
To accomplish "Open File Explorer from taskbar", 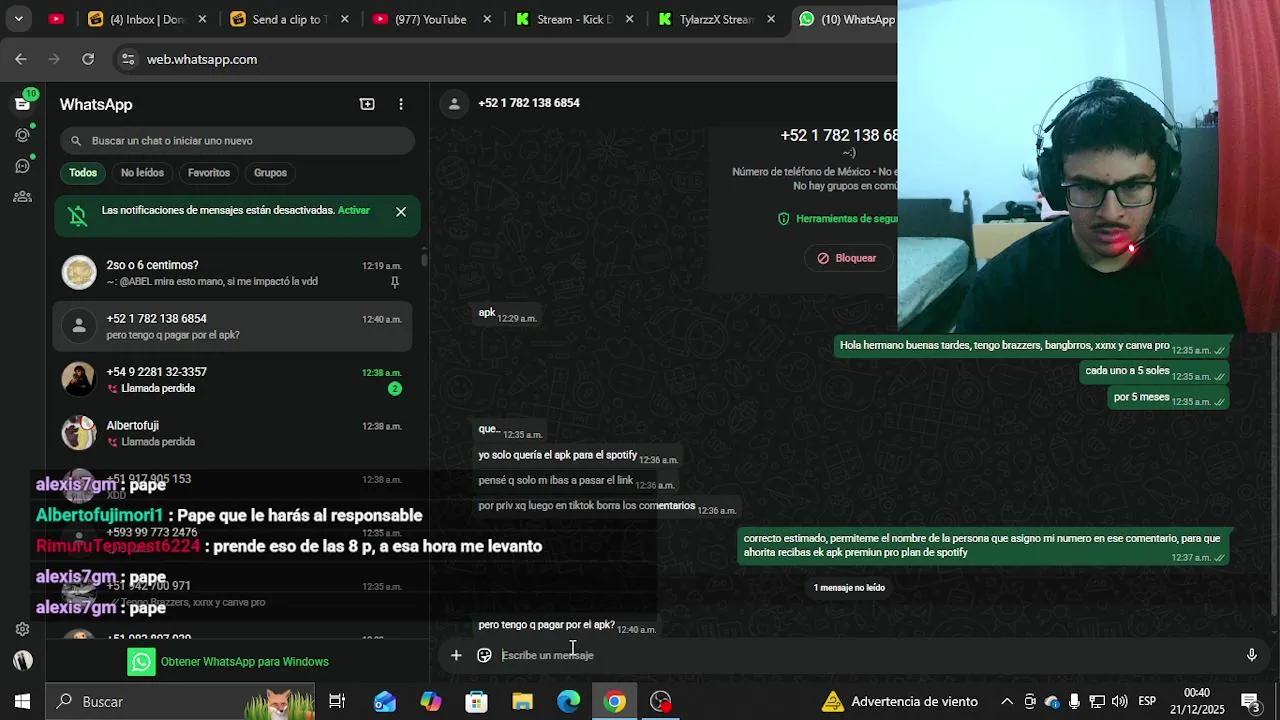I will [x=523, y=702].
